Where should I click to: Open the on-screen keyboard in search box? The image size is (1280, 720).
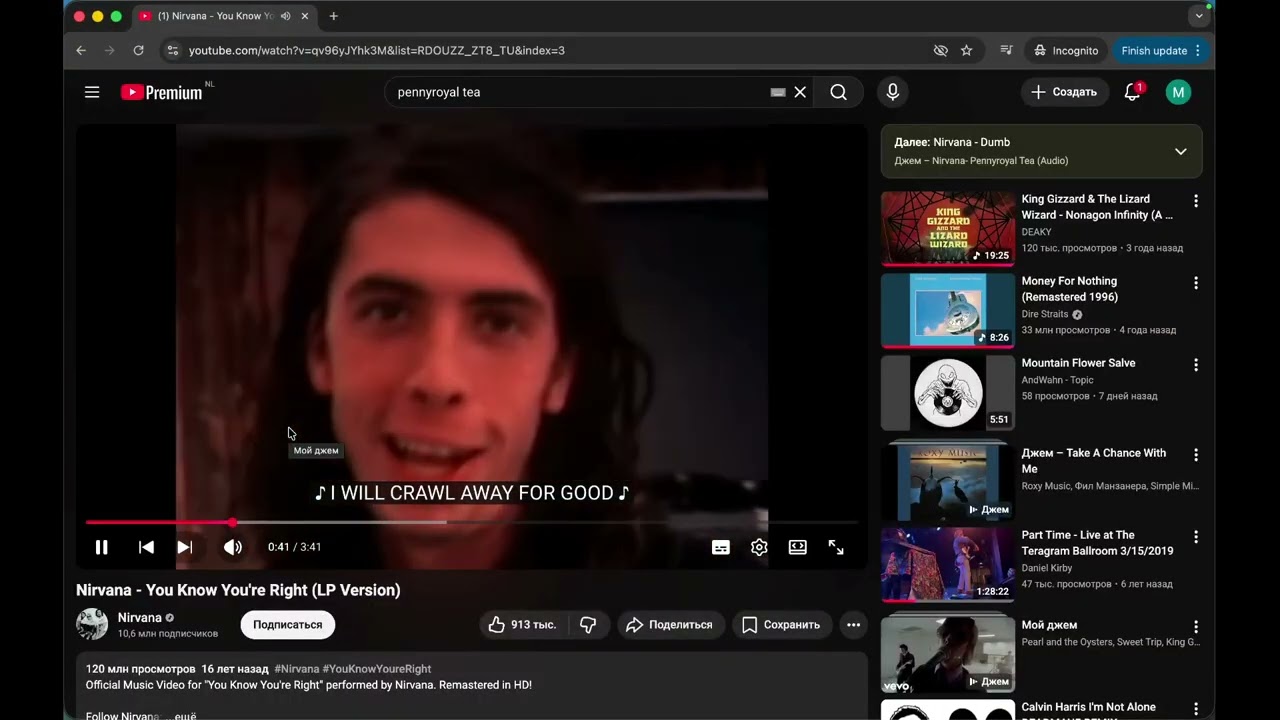(778, 92)
